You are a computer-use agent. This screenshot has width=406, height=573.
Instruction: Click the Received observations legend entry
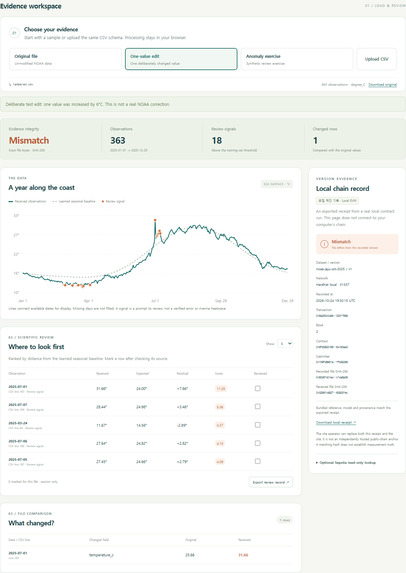pos(27,201)
